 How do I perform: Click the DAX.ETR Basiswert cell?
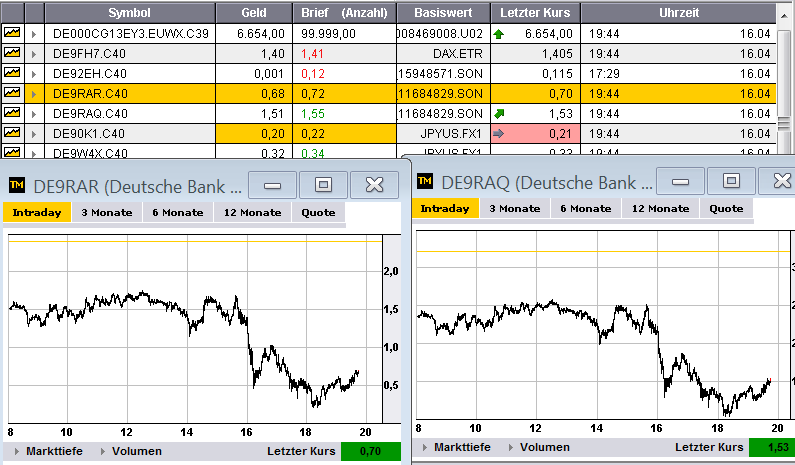coord(443,54)
